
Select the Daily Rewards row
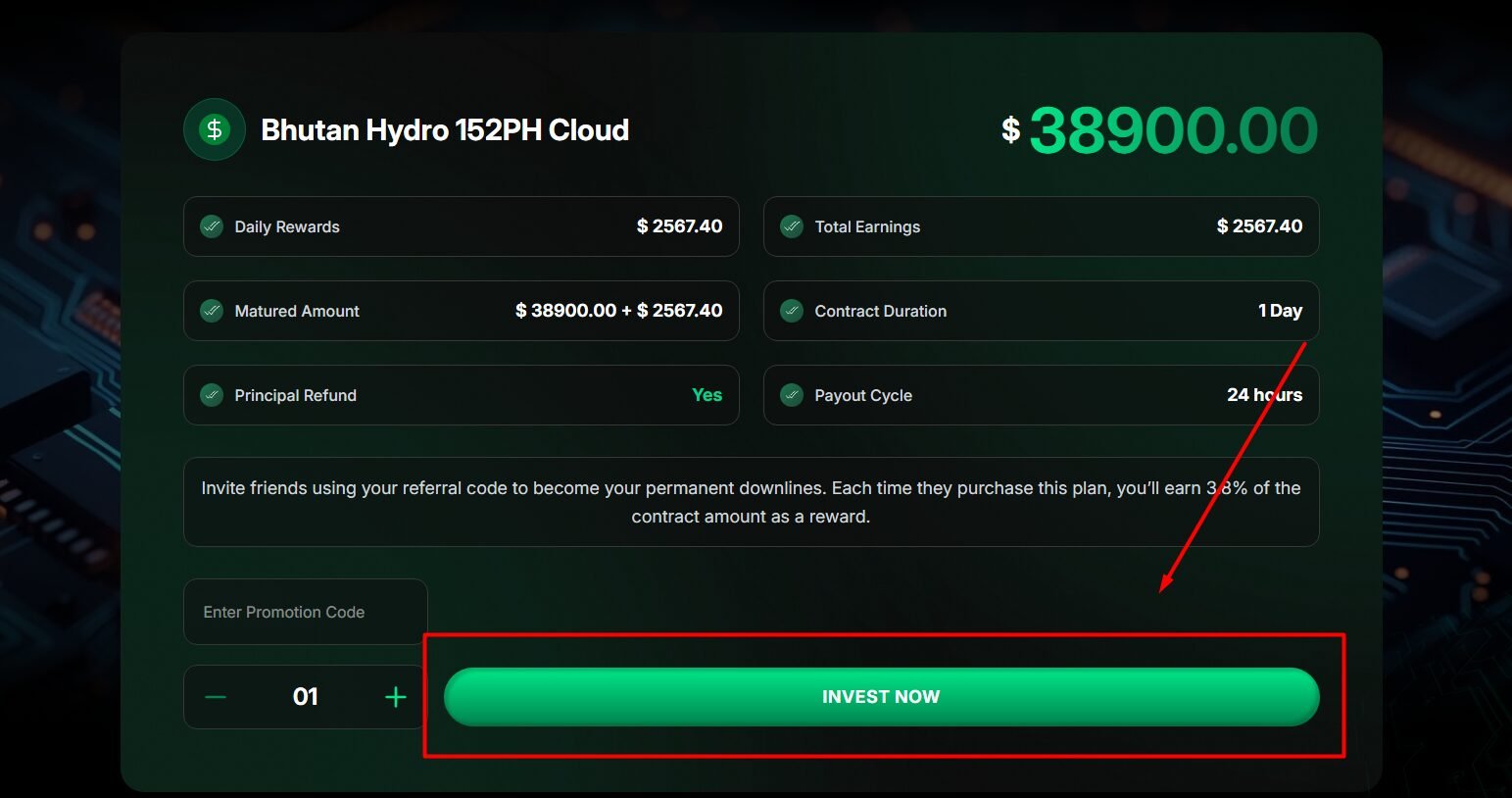coord(461,225)
